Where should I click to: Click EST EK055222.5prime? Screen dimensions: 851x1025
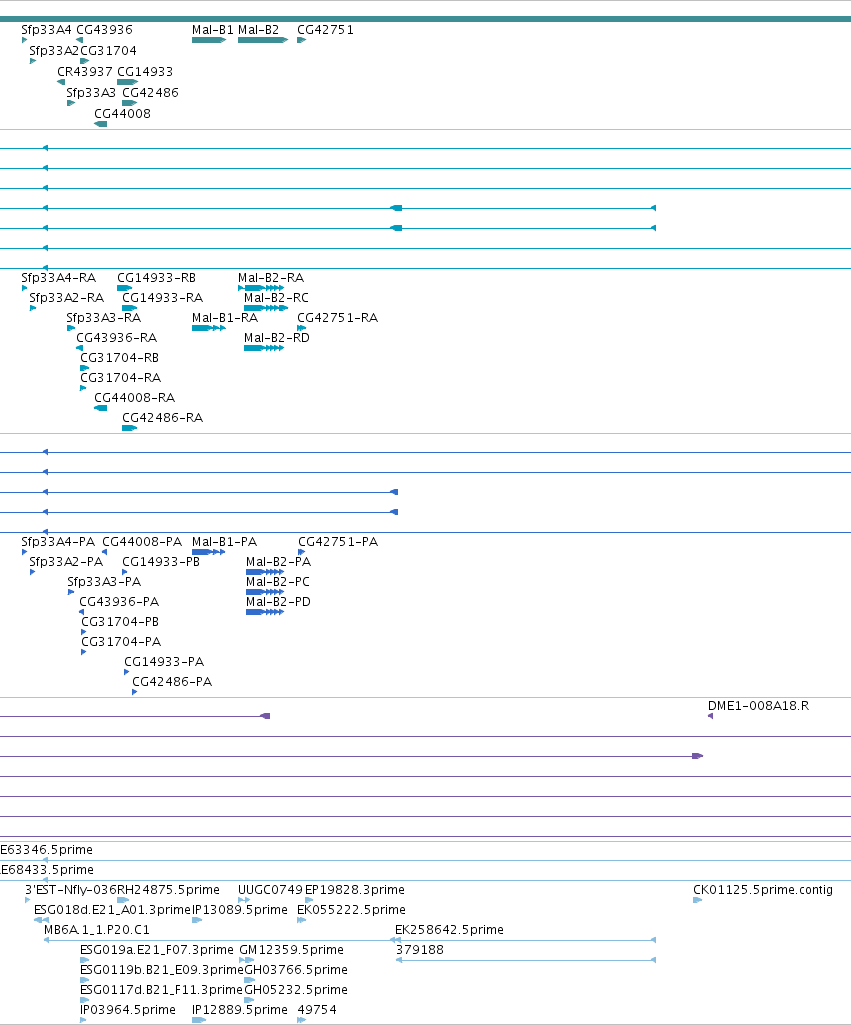click(301, 920)
